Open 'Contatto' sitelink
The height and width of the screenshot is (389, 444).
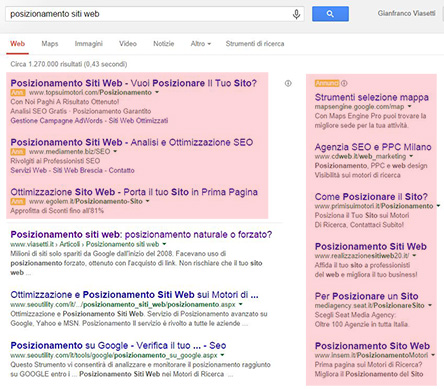tap(122, 170)
